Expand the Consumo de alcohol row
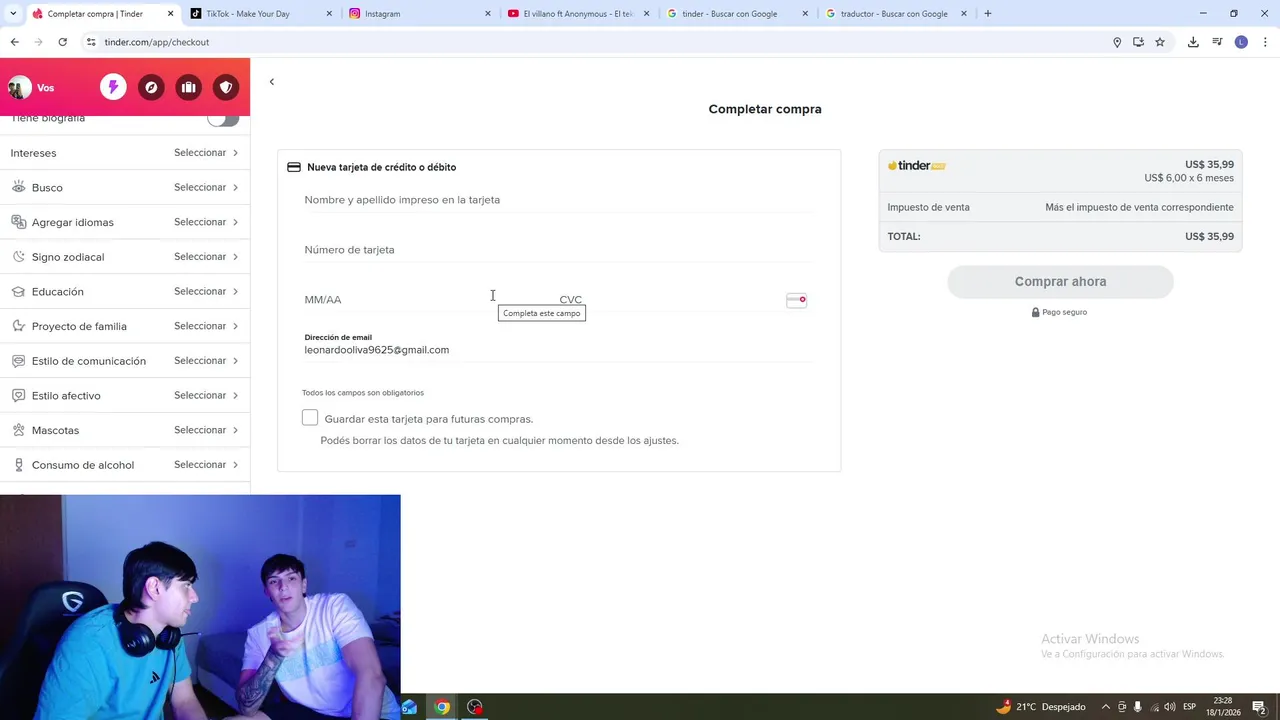Viewport: 1280px width, 720px height. [125, 465]
